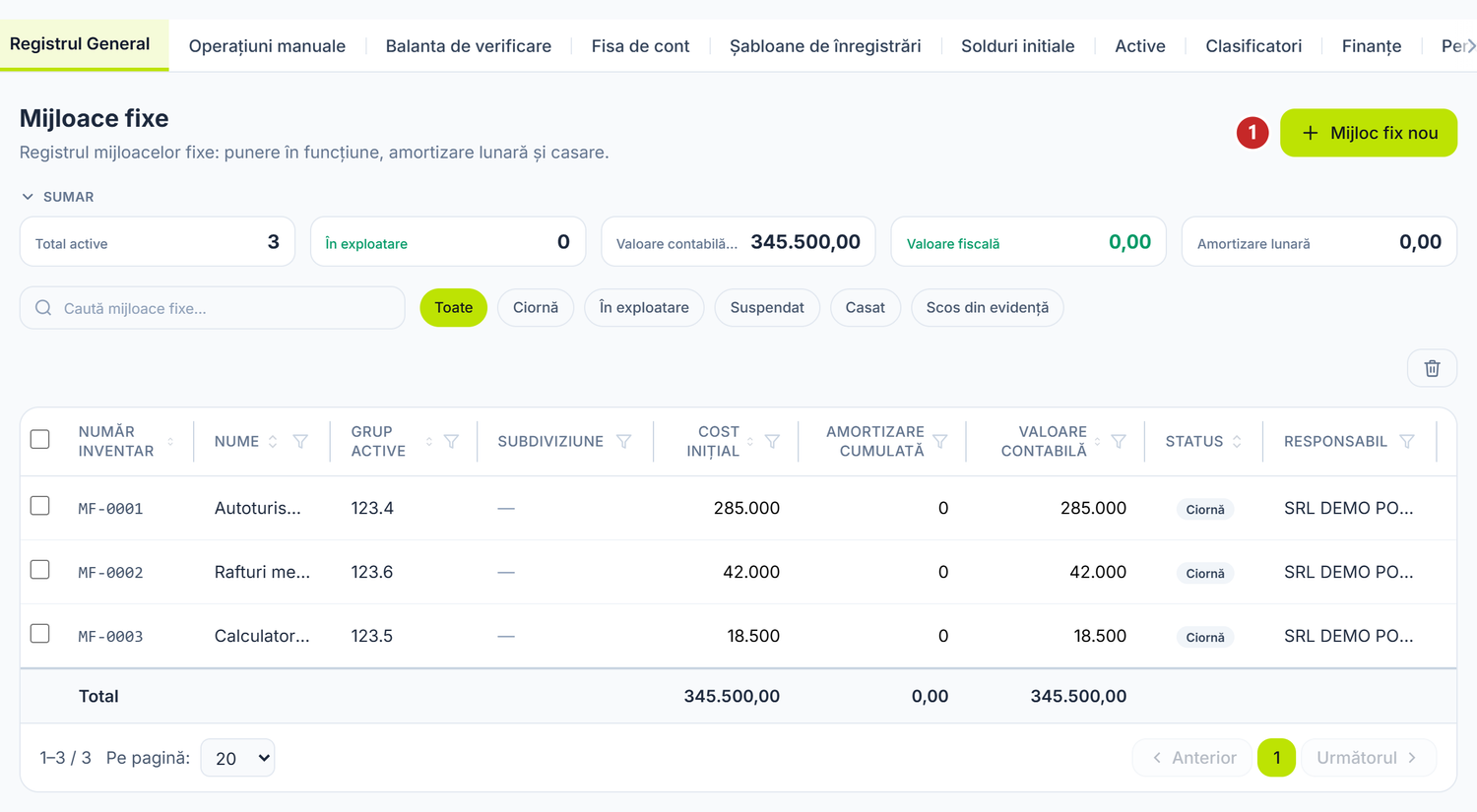Collapse the SUMAR section

click(x=57, y=197)
